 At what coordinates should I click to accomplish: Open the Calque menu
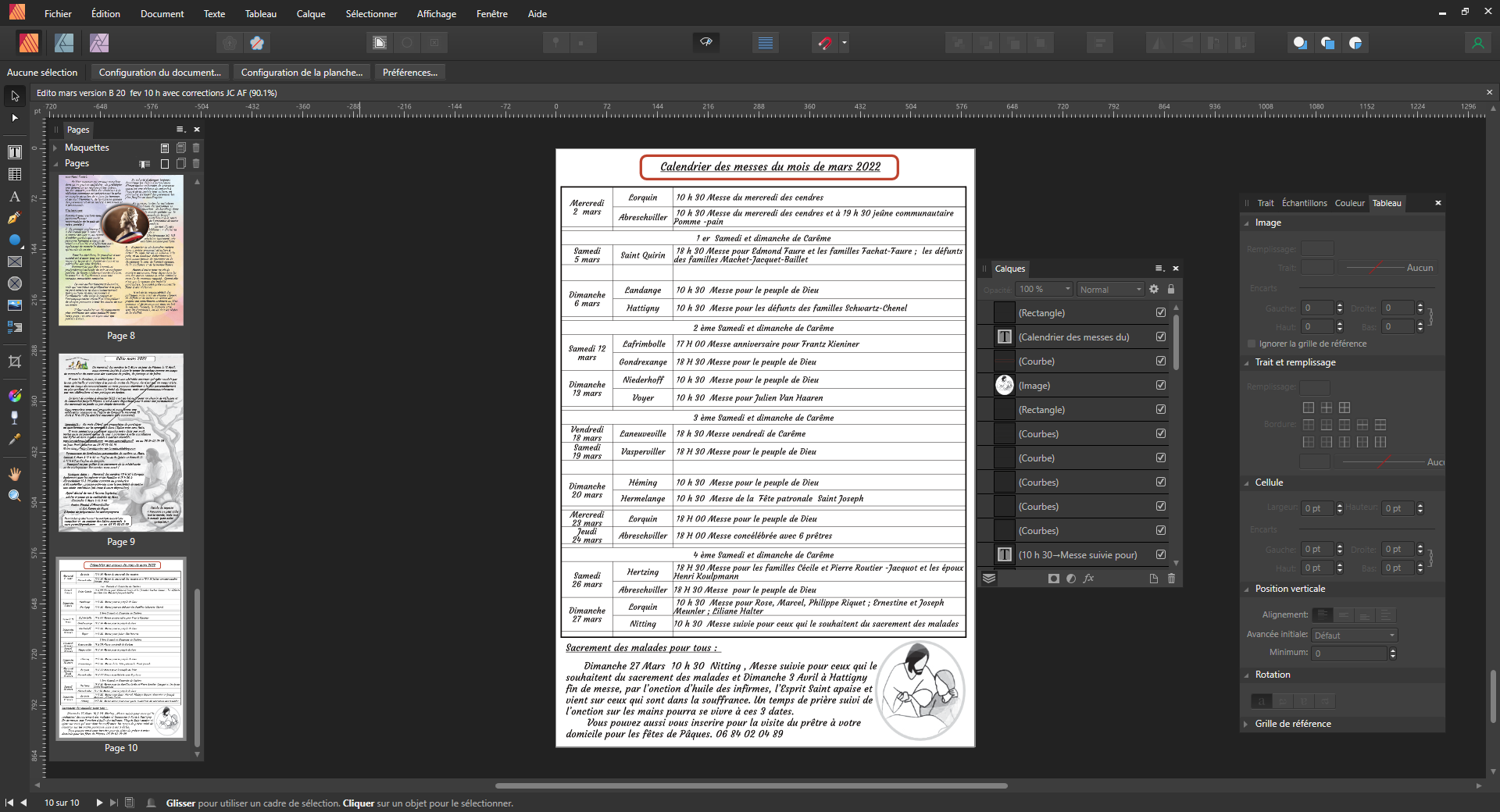tap(311, 13)
